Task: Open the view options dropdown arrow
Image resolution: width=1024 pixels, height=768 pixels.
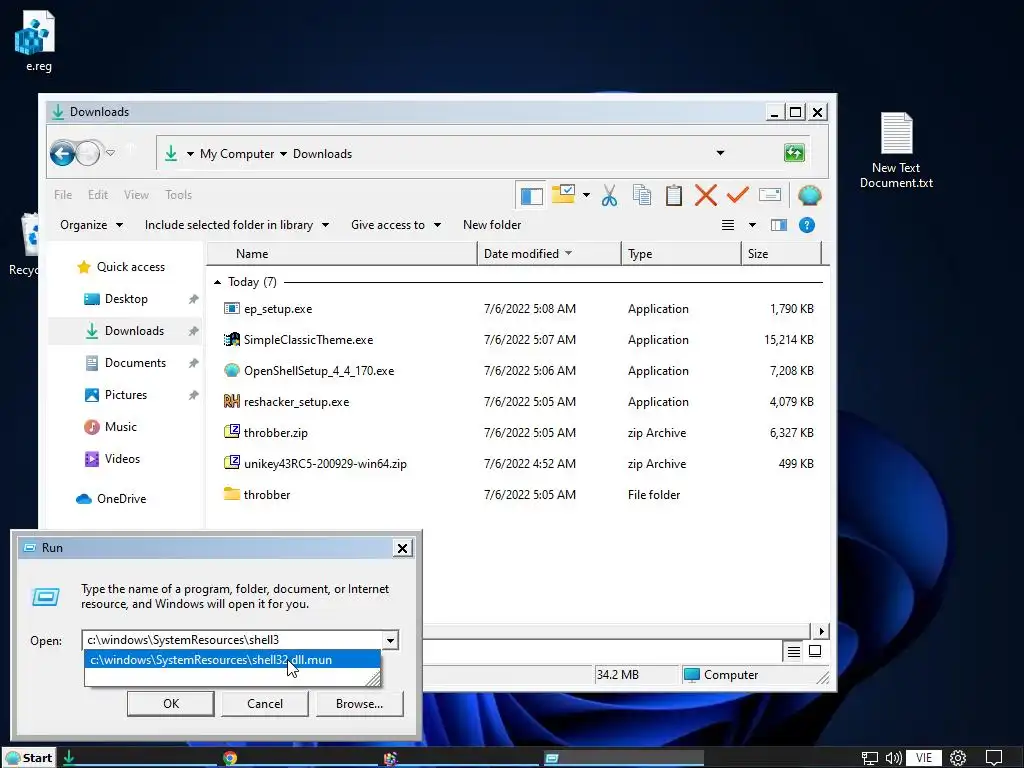Action: pos(752,225)
